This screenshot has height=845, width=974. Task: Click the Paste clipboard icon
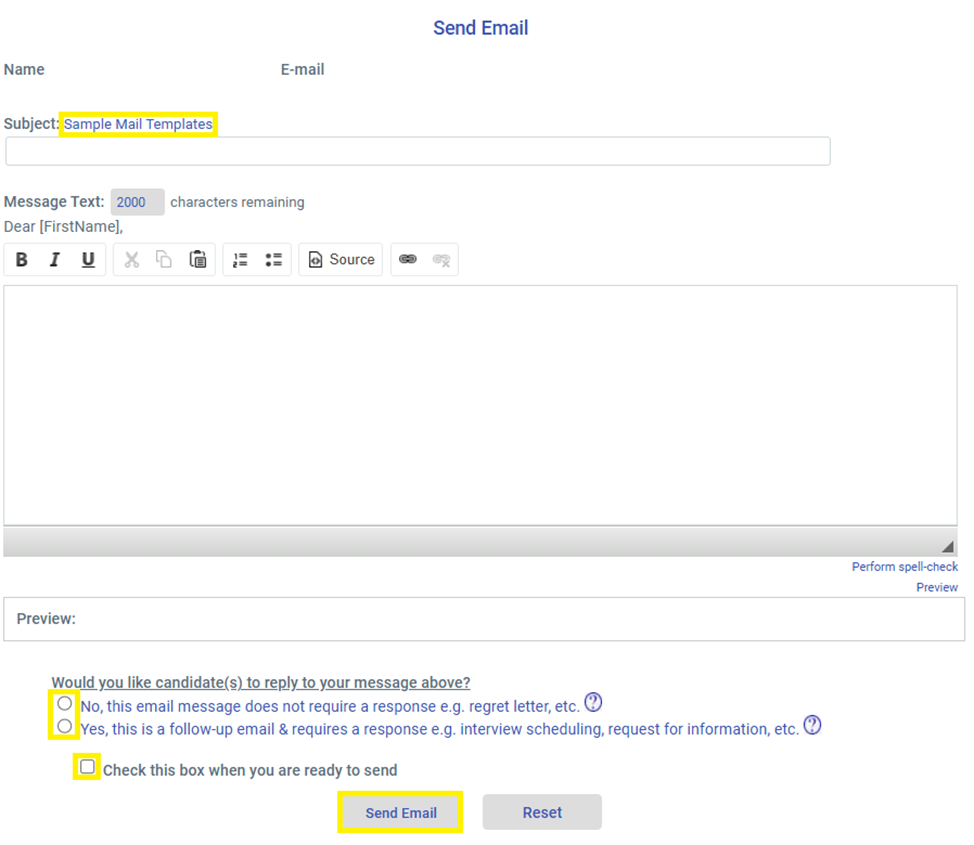[198, 260]
